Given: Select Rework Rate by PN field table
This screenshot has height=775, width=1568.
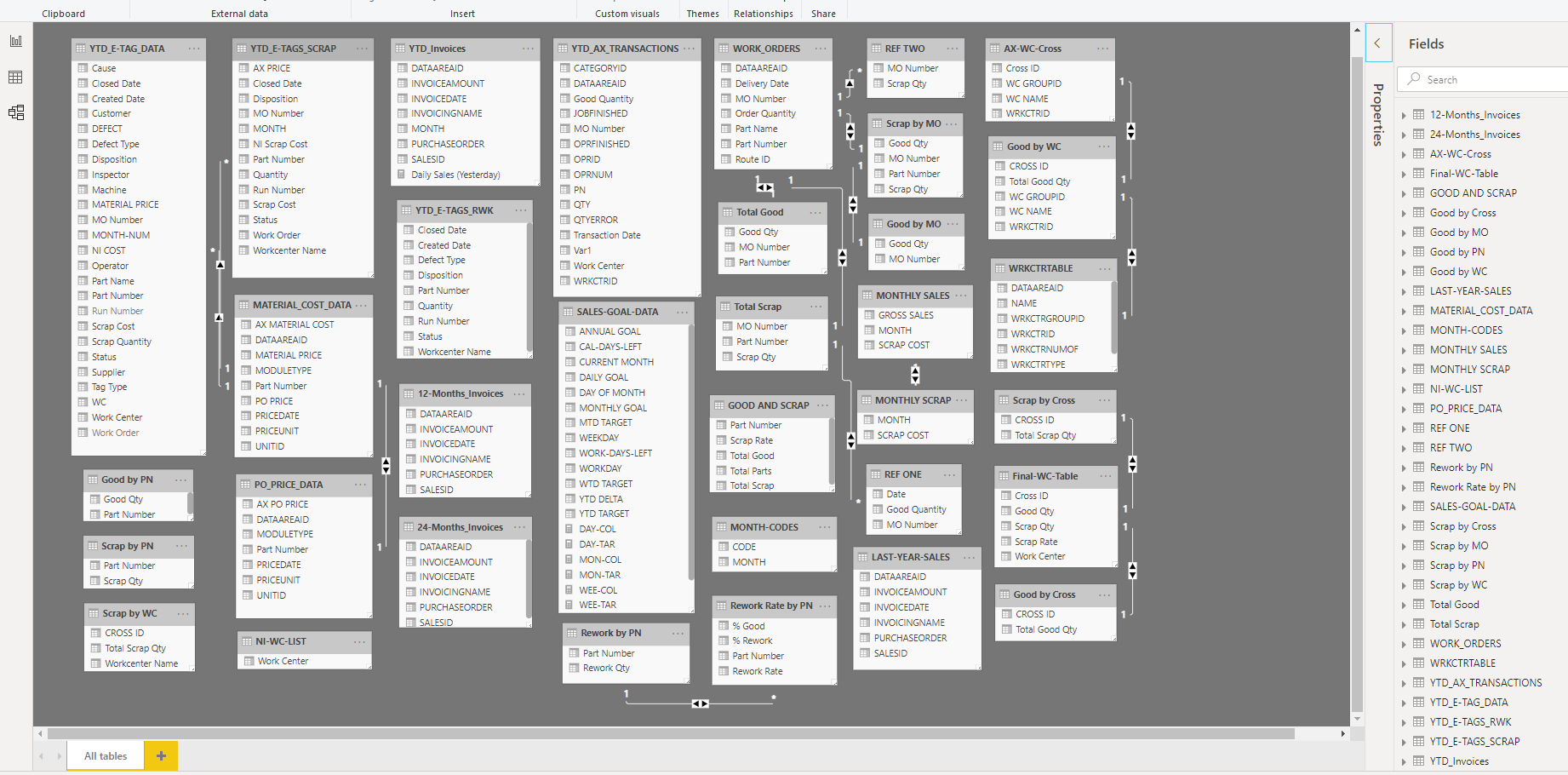Looking at the screenshot, I should pyautogui.click(x=1473, y=487).
